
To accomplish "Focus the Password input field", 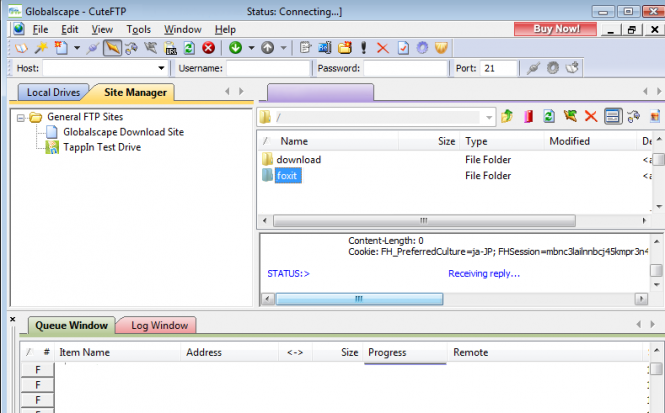I will 405,68.
